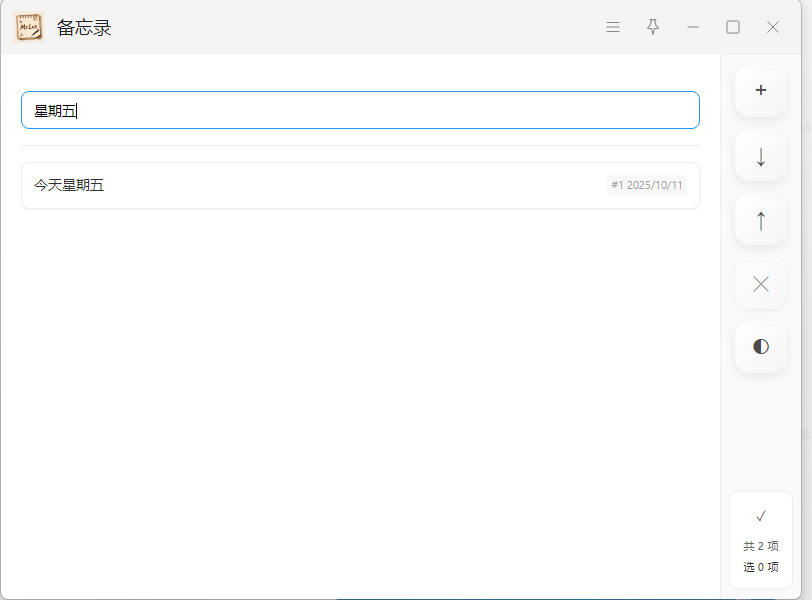Click the 选 0 项 selected count label
The width and height of the screenshot is (812, 600).
point(760,567)
